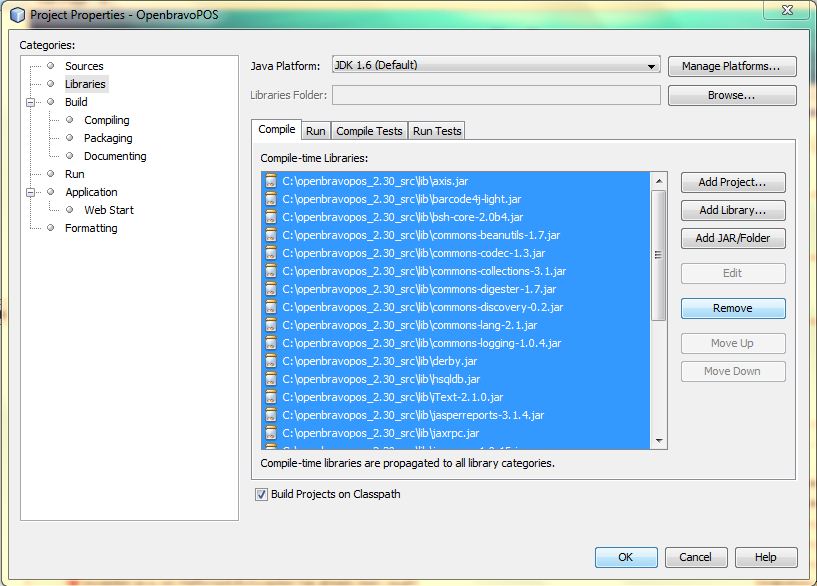Viewport: 817px width, 586px height.
Task: Switch to the Run tab
Action: click(316, 131)
